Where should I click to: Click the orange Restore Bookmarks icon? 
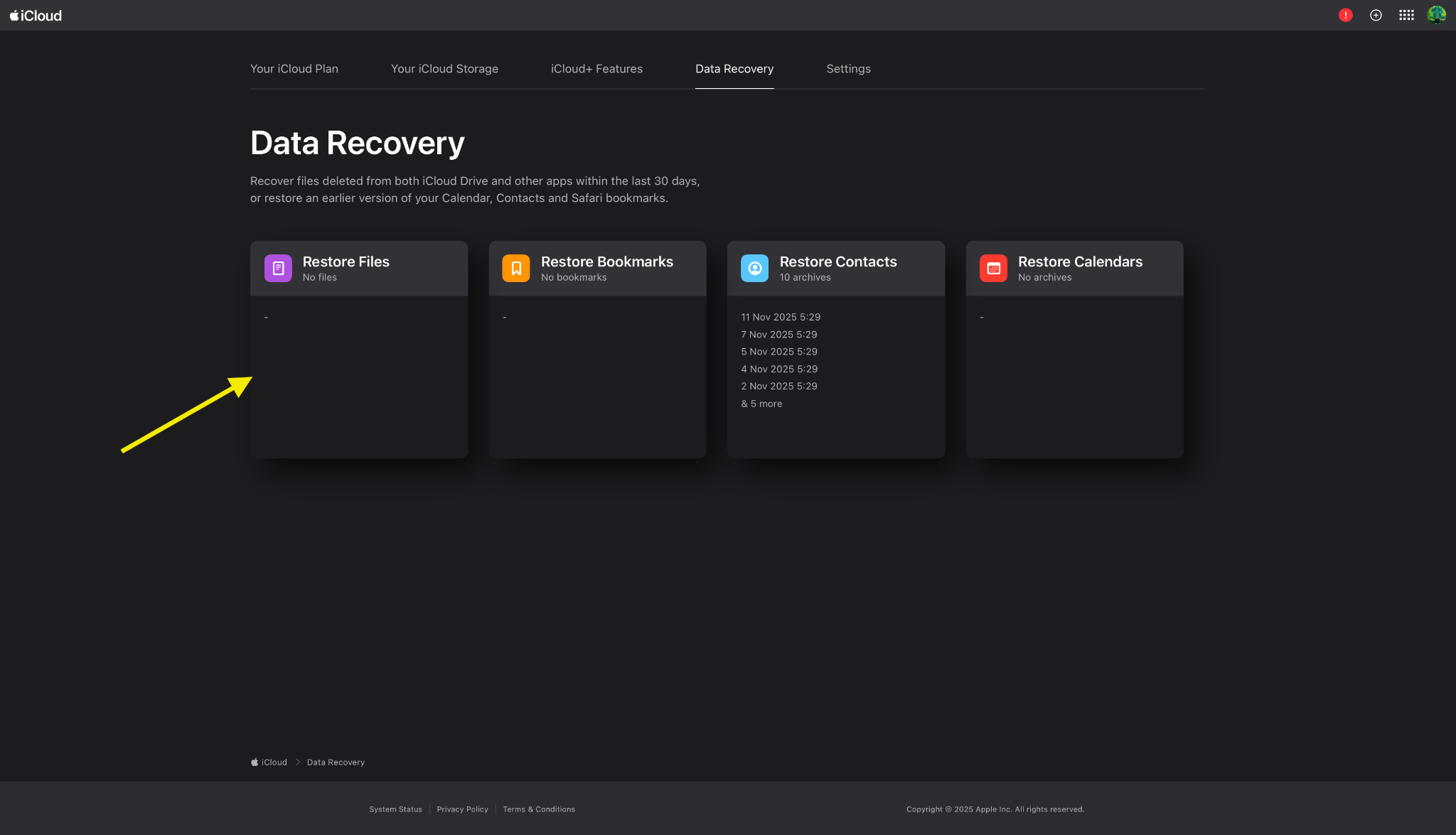point(516,268)
